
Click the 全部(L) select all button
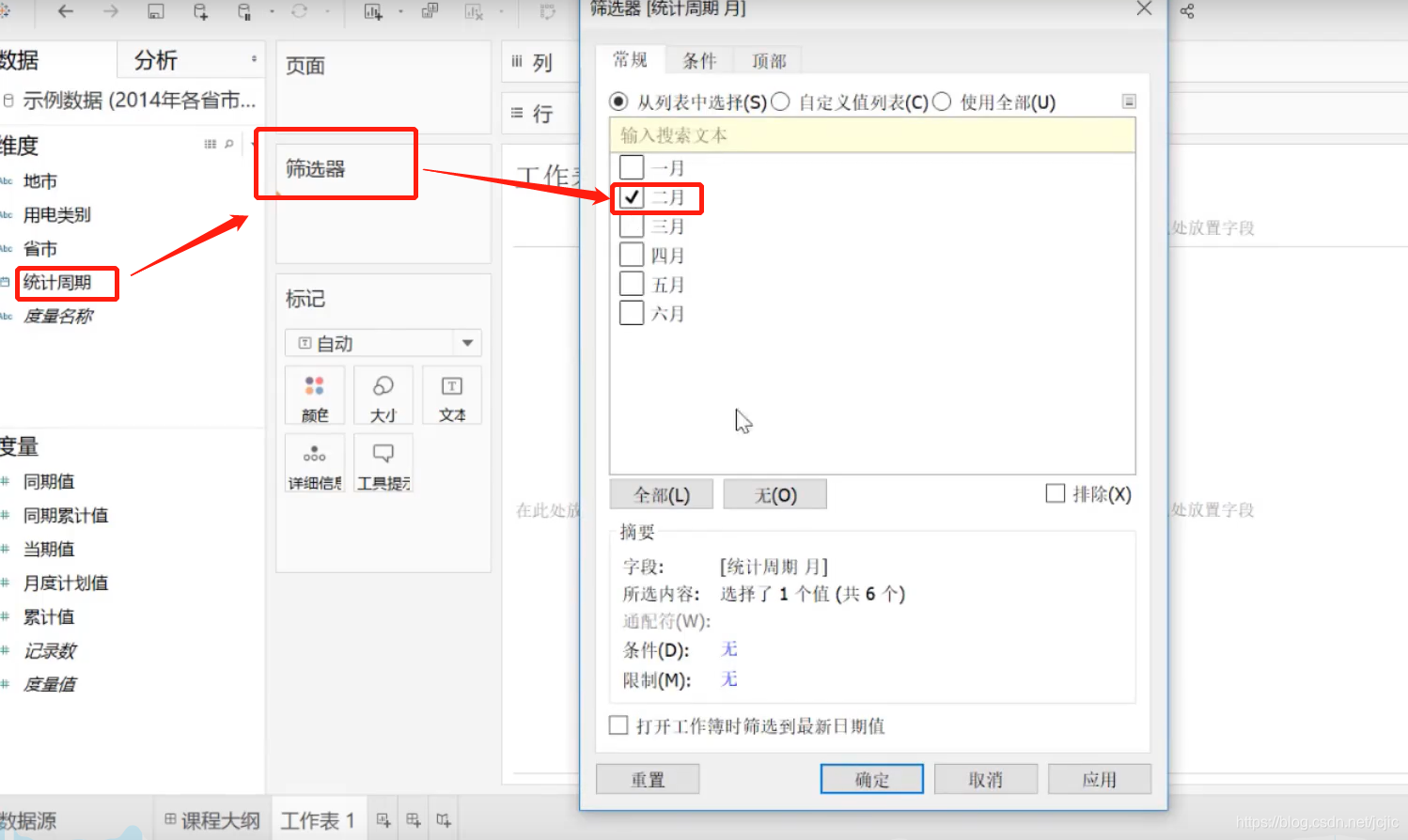pyautogui.click(x=662, y=494)
